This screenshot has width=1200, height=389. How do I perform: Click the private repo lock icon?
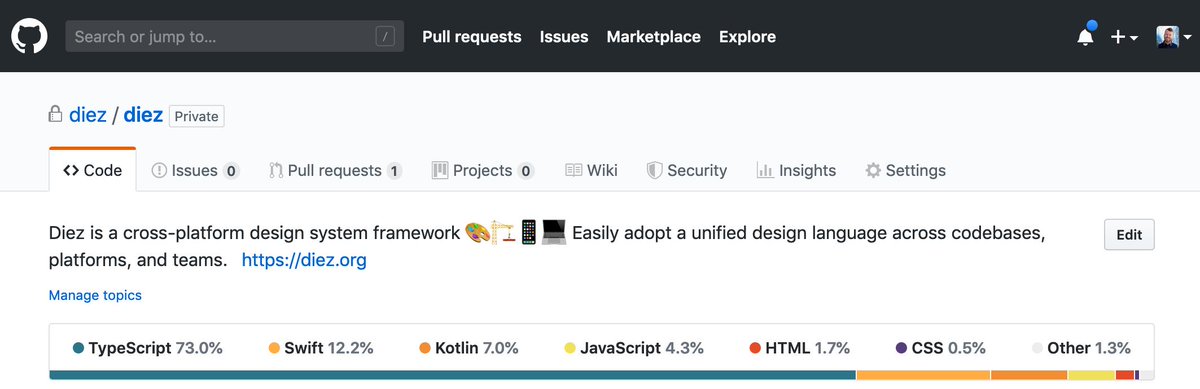click(x=56, y=115)
